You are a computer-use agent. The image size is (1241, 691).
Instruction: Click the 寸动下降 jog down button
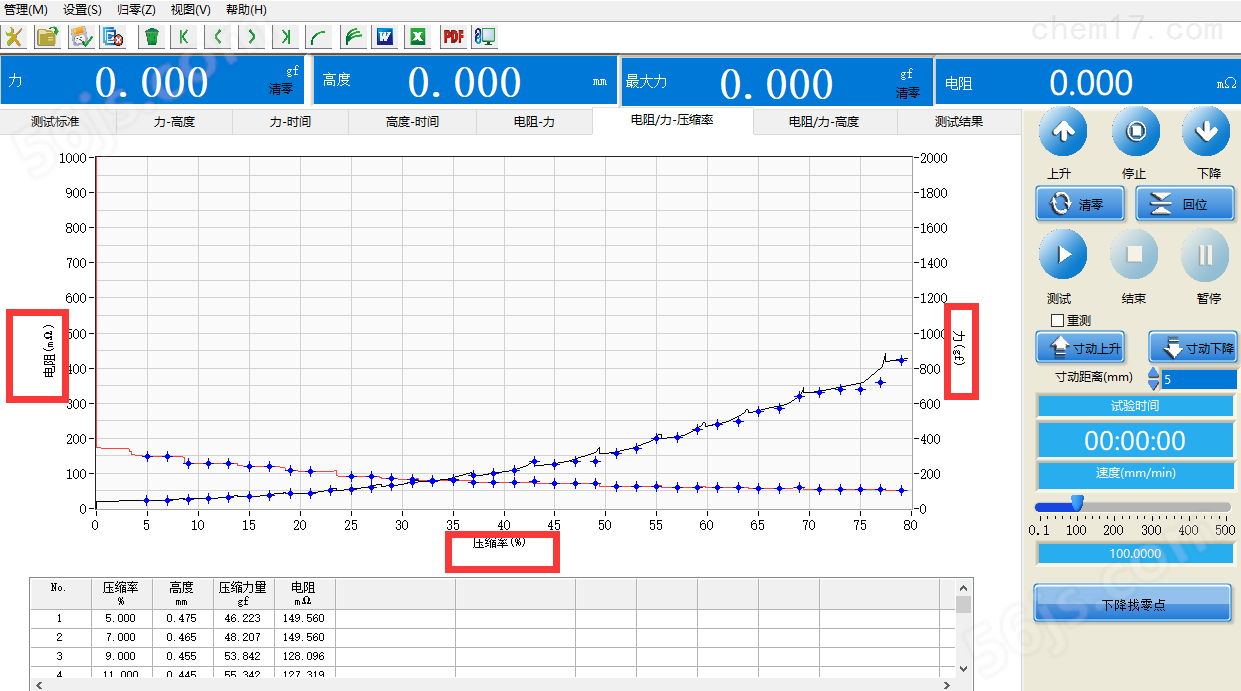[1193, 348]
